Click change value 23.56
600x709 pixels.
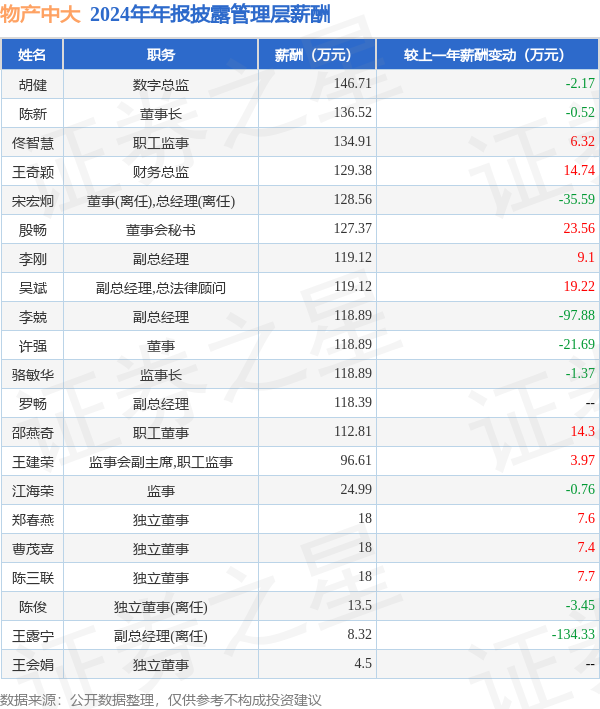click(x=579, y=228)
